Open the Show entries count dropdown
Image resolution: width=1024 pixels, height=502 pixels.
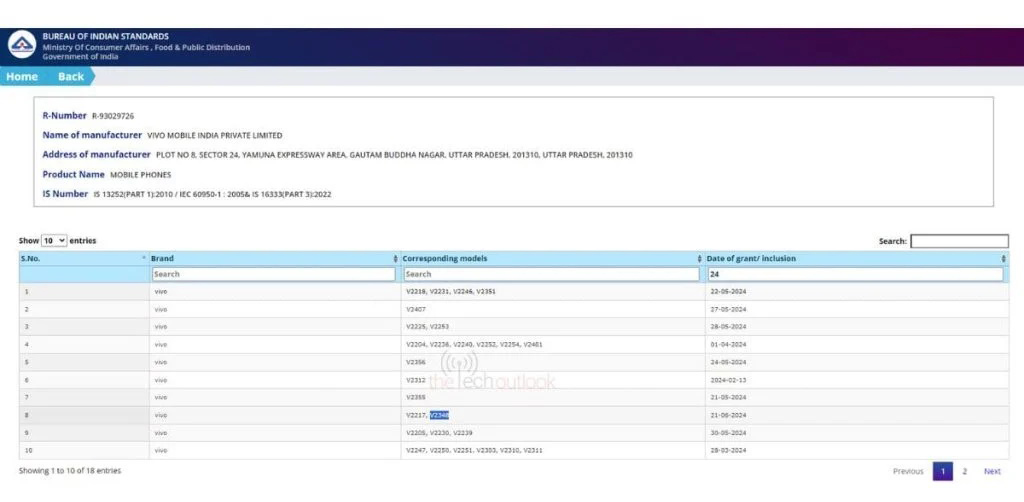[54, 241]
